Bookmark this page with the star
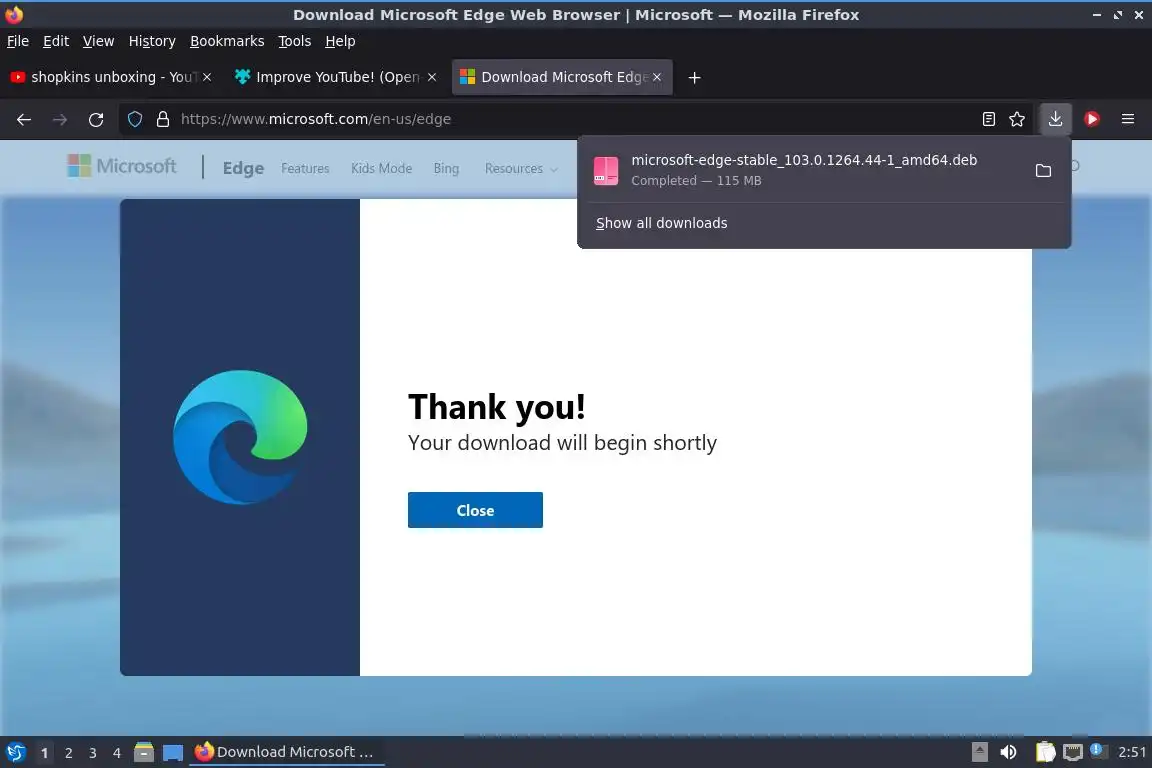Screen dimensions: 1152x768 (x=1017, y=119)
